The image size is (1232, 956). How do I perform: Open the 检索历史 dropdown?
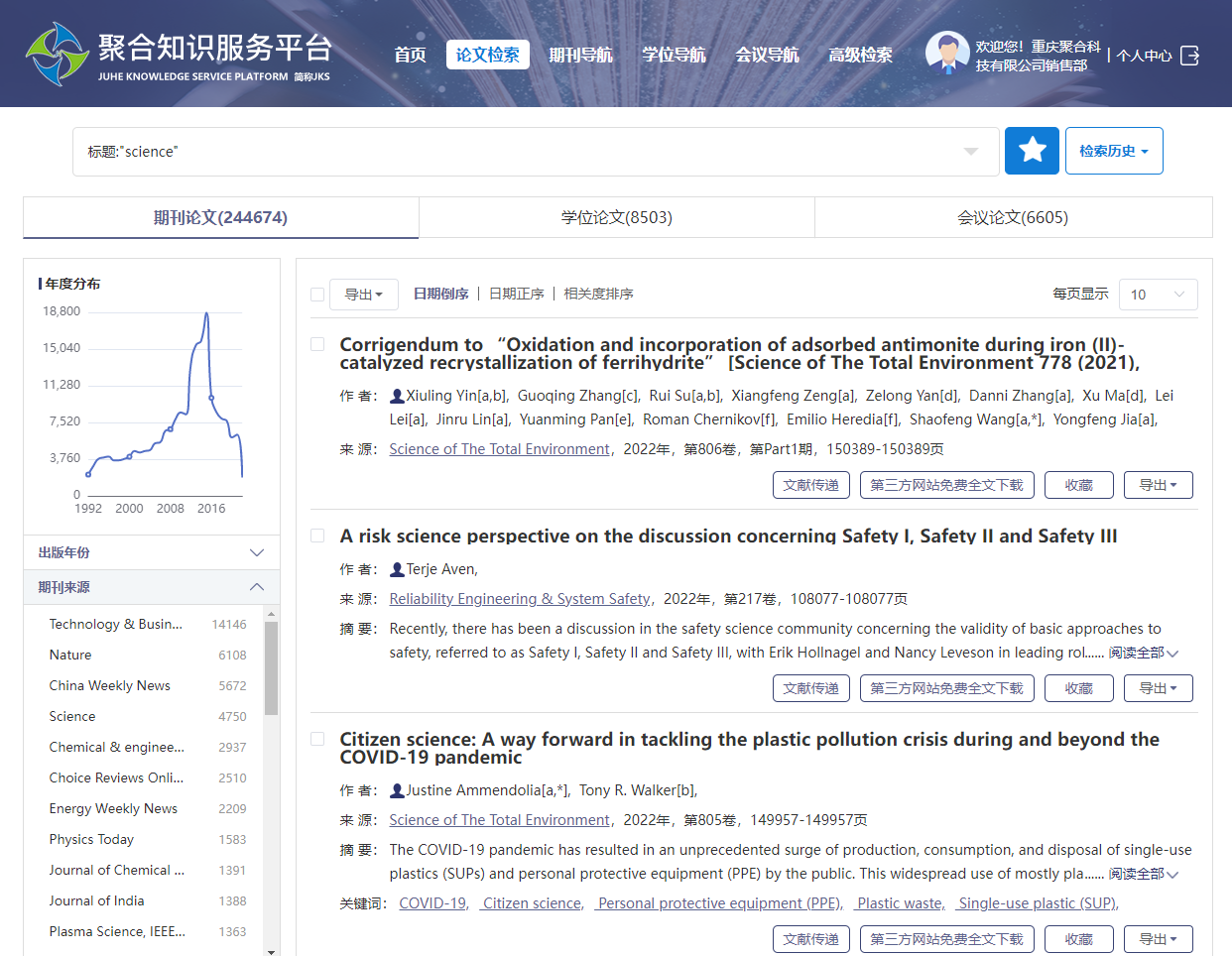pos(1113,151)
